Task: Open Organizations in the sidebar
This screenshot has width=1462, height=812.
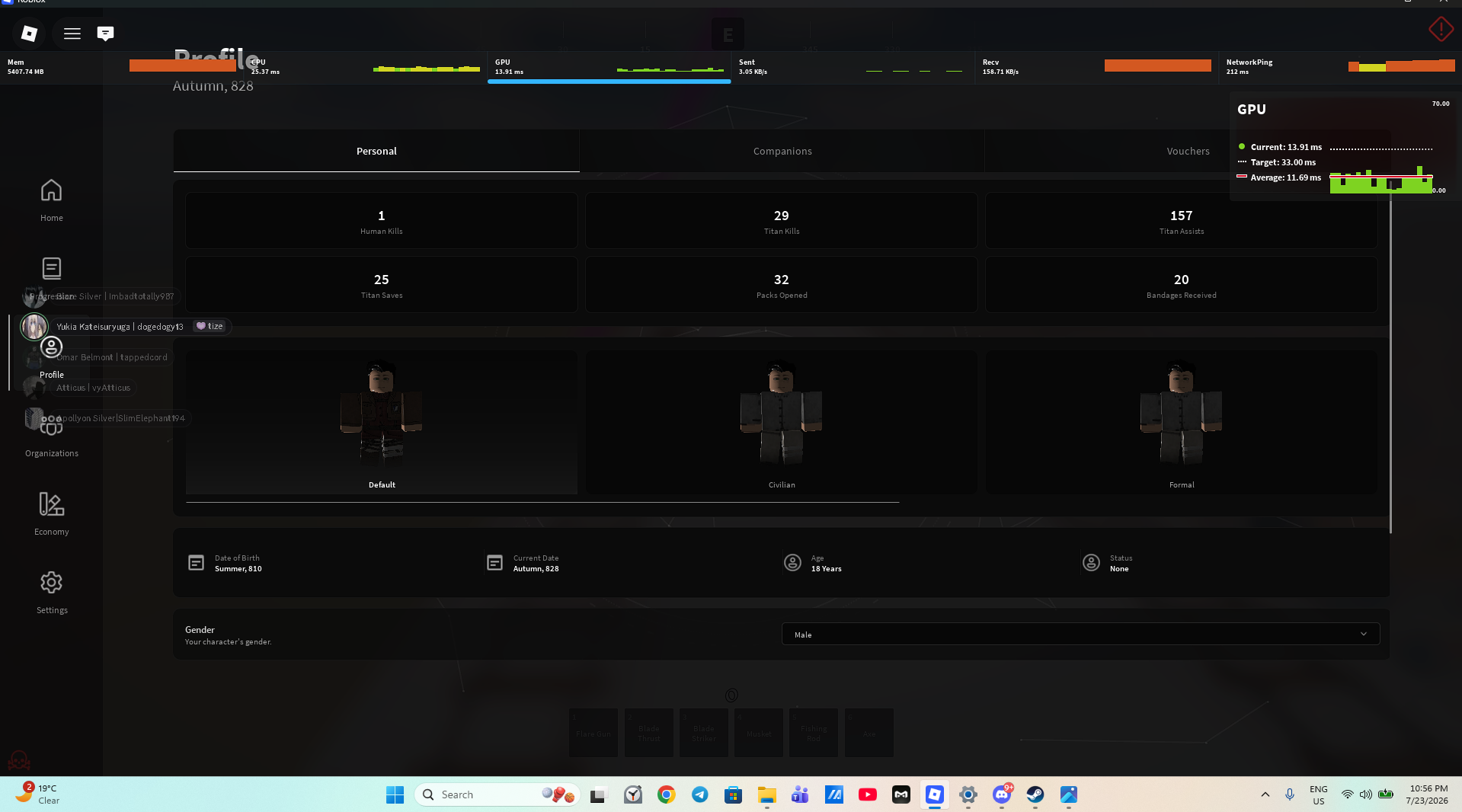Action: click(51, 436)
